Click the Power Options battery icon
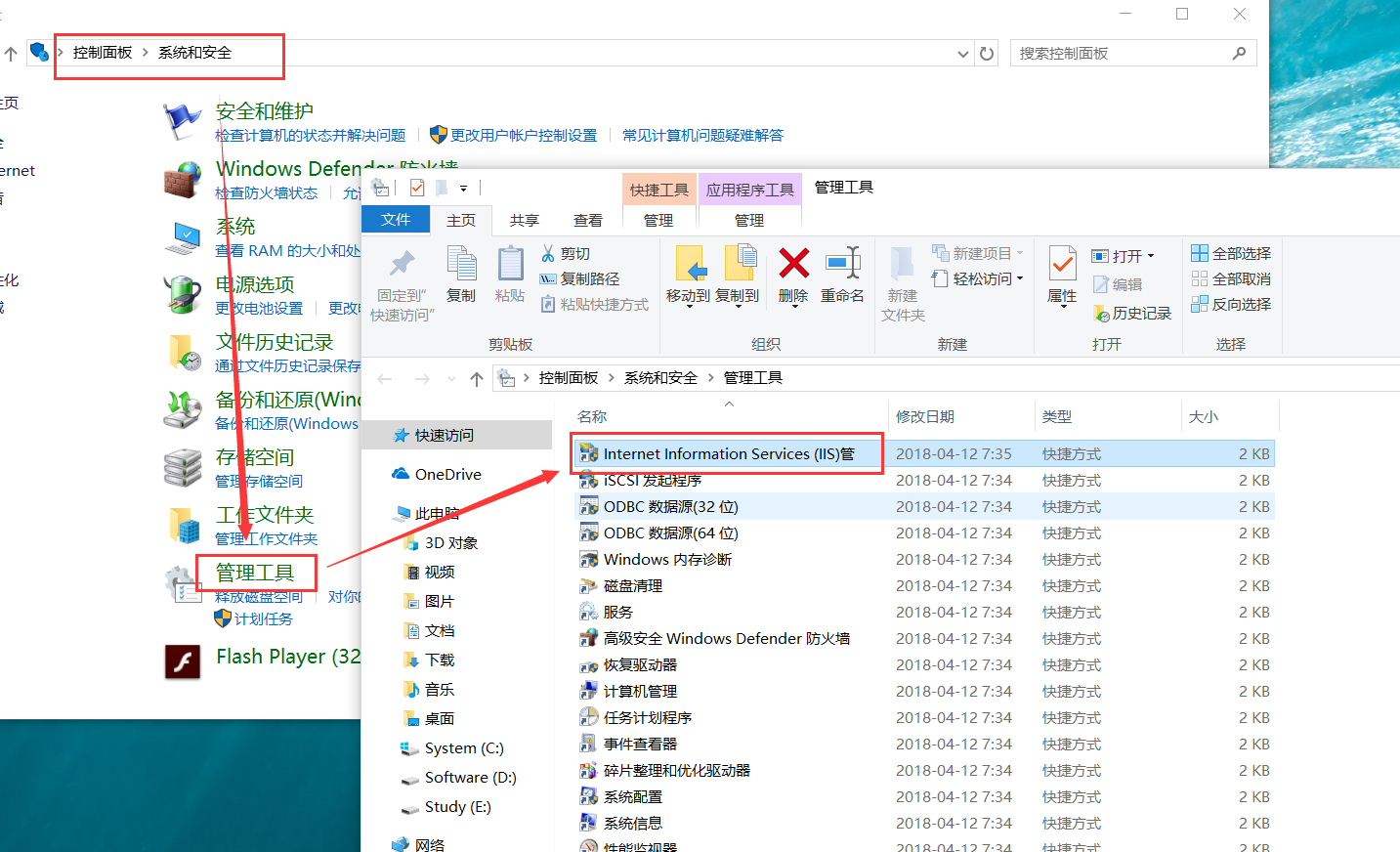The image size is (1400, 852). (182, 295)
